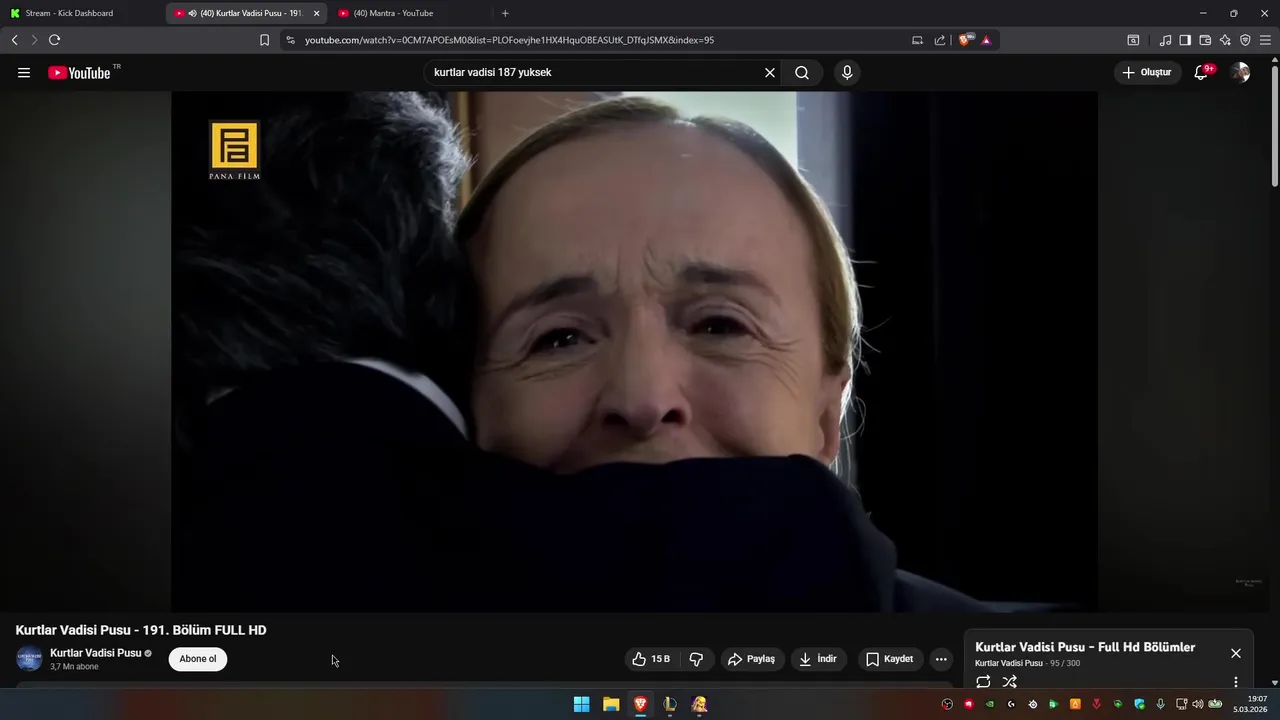Open Brave VPN shield icon
Screen dimensions: 1280x720
pos(1245,40)
